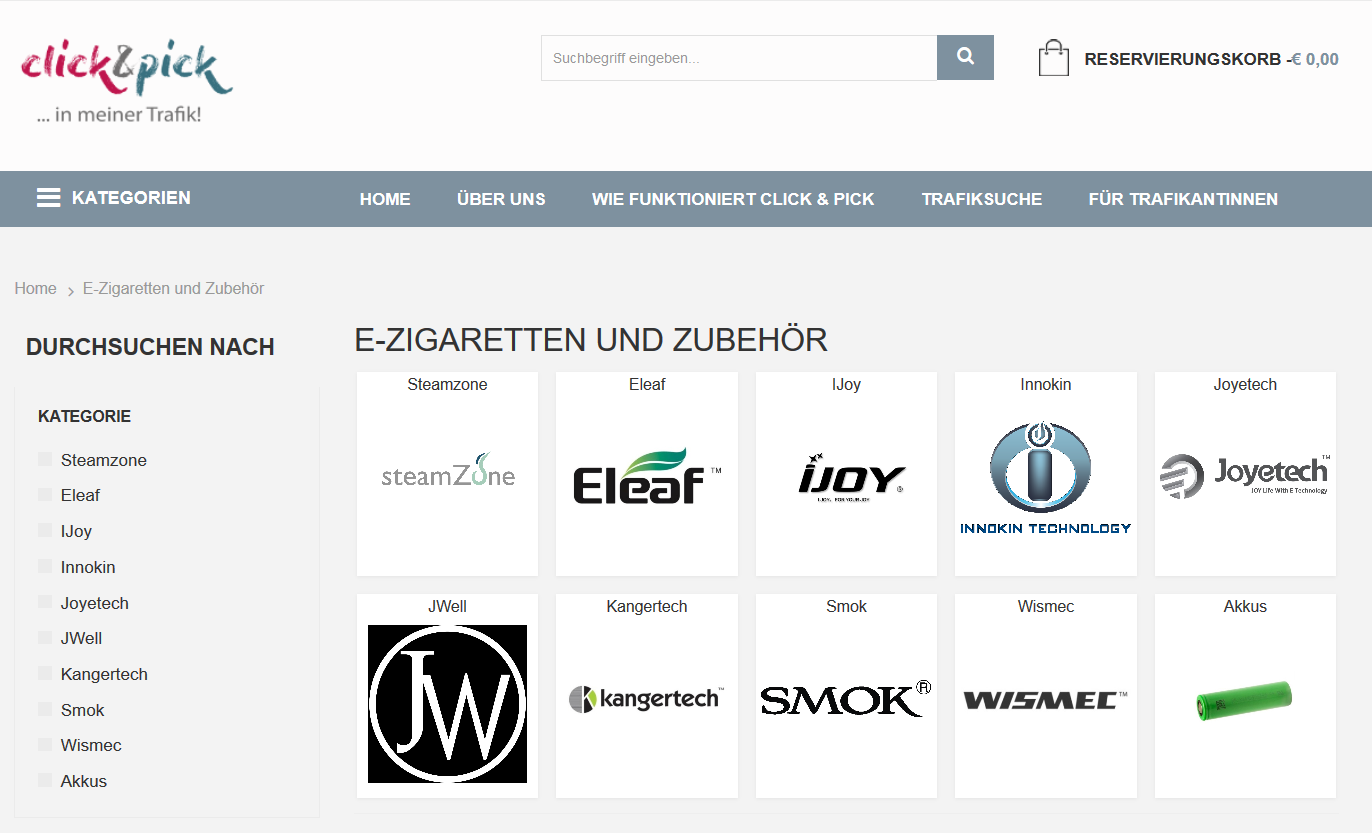1372x833 pixels.
Task: Click the Smok tile title
Action: point(846,606)
